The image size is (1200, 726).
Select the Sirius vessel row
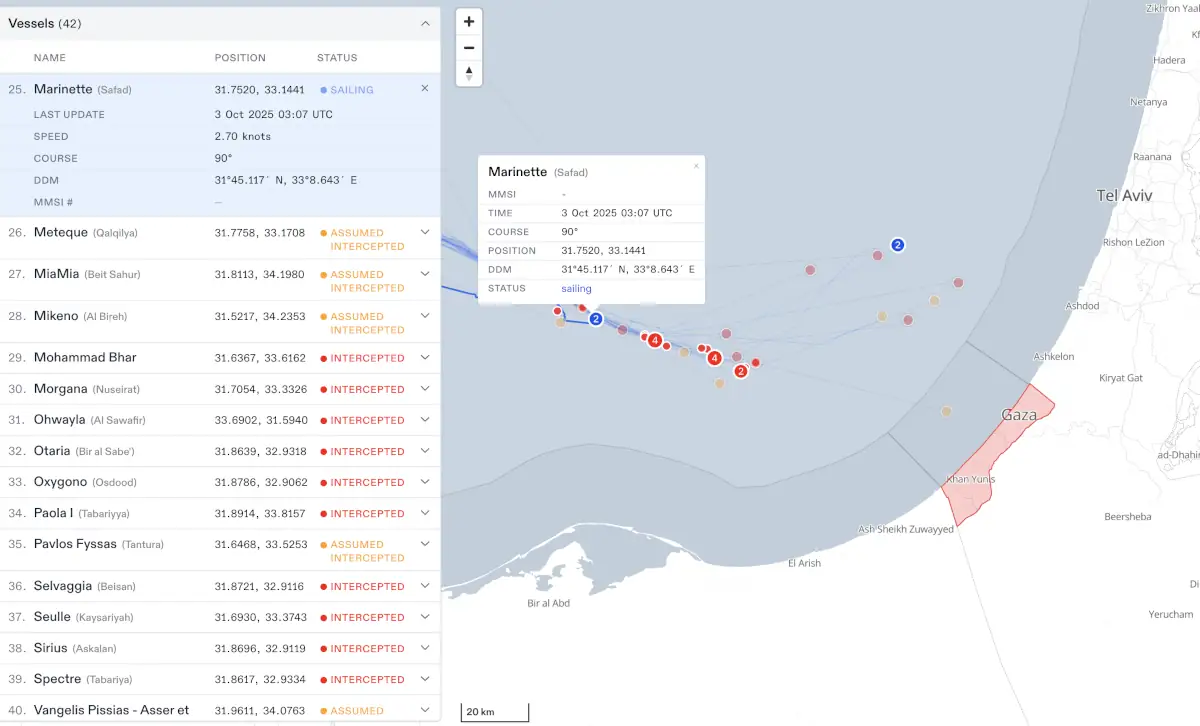(52, 648)
